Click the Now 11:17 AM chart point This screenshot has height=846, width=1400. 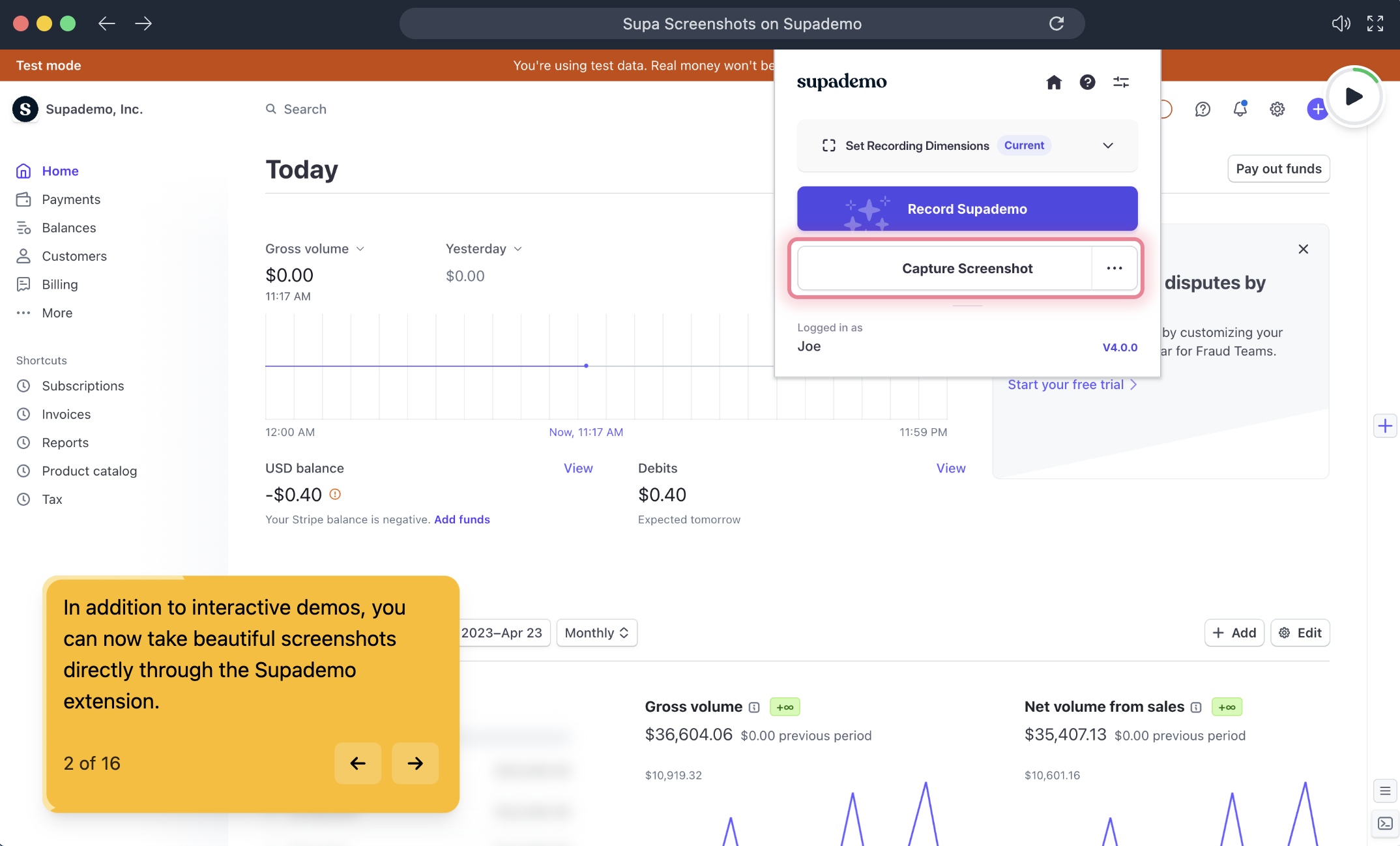[586, 366]
